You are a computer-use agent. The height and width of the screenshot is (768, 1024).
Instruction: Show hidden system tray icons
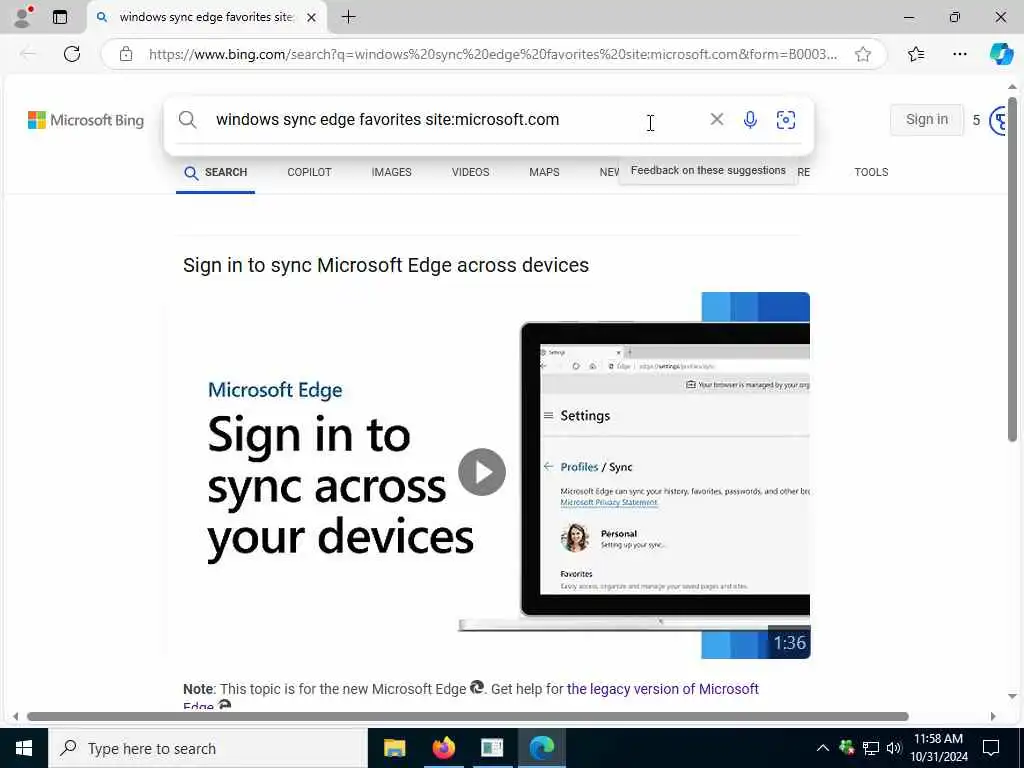tap(823, 748)
